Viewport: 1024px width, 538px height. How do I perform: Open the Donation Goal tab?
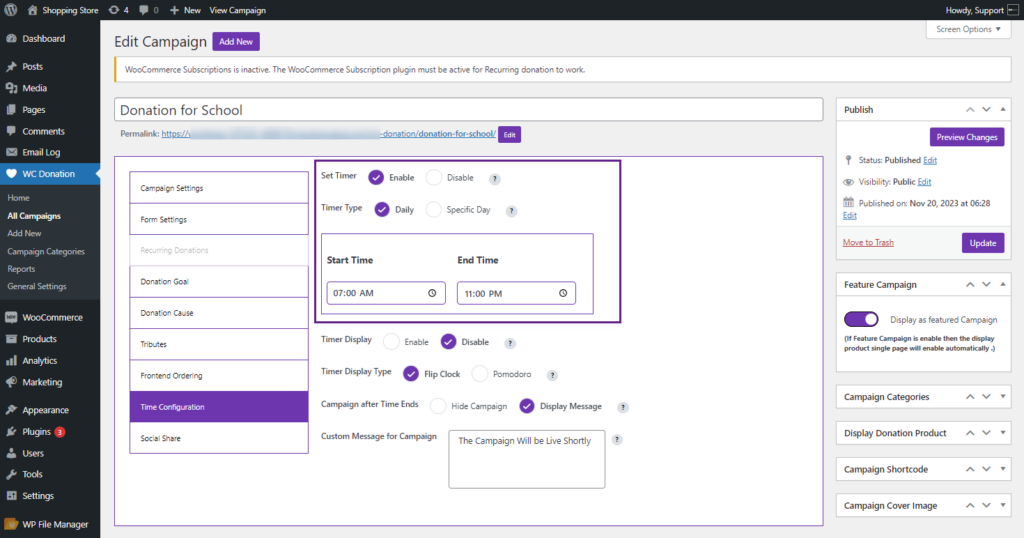(219, 282)
